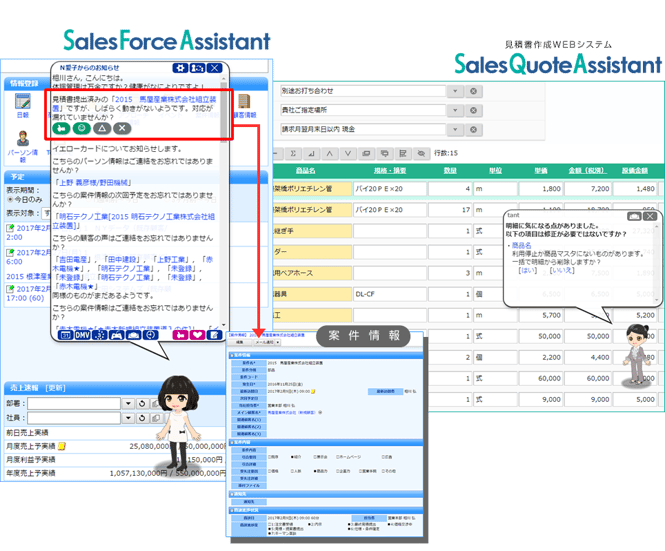Sort by the 単位 column header

click(495, 171)
